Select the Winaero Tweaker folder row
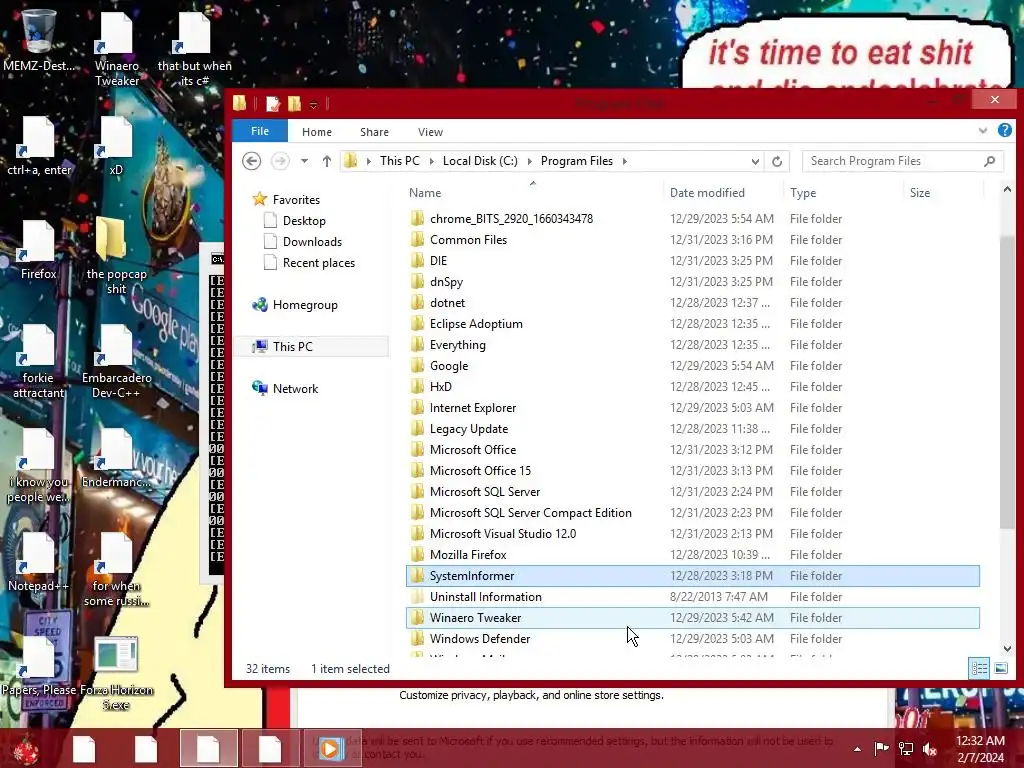 (x=692, y=618)
